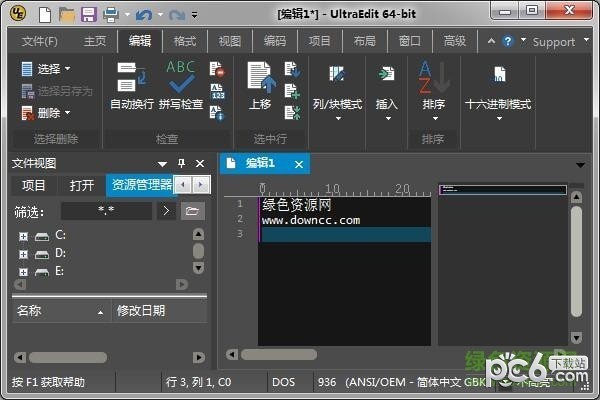Select the 项目 tab in file view
The height and width of the screenshot is (400, 600).
tap(34, 186)
